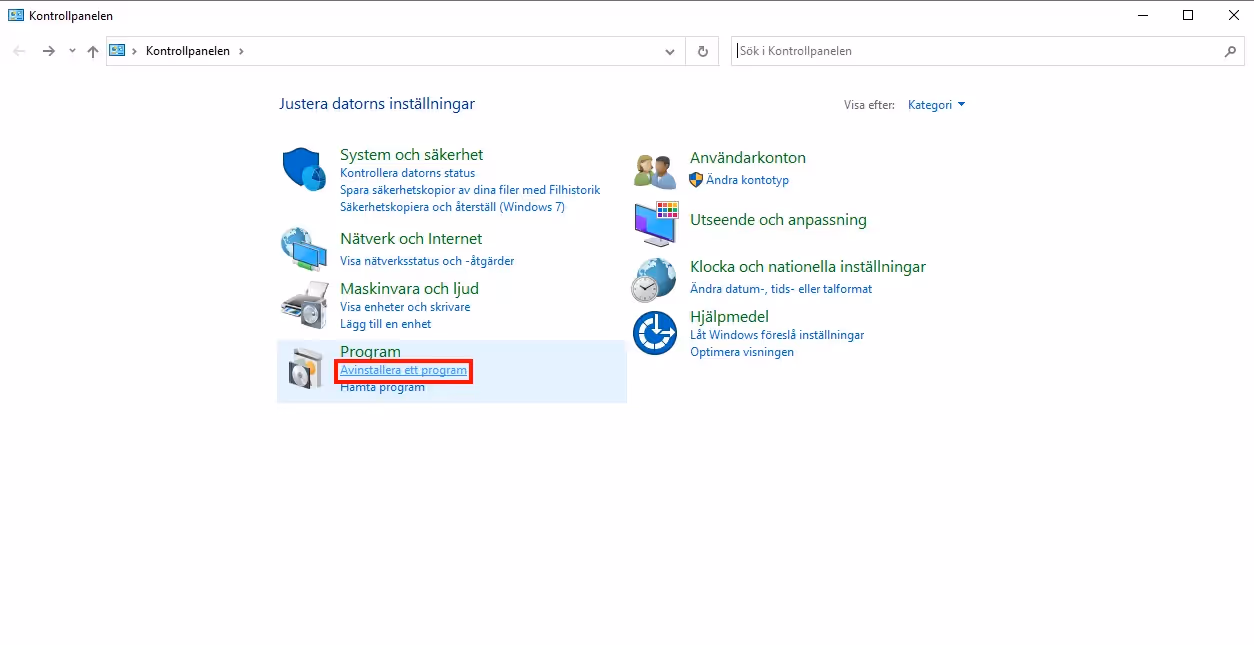Open the Kategori view dropdown

[936, 104]
